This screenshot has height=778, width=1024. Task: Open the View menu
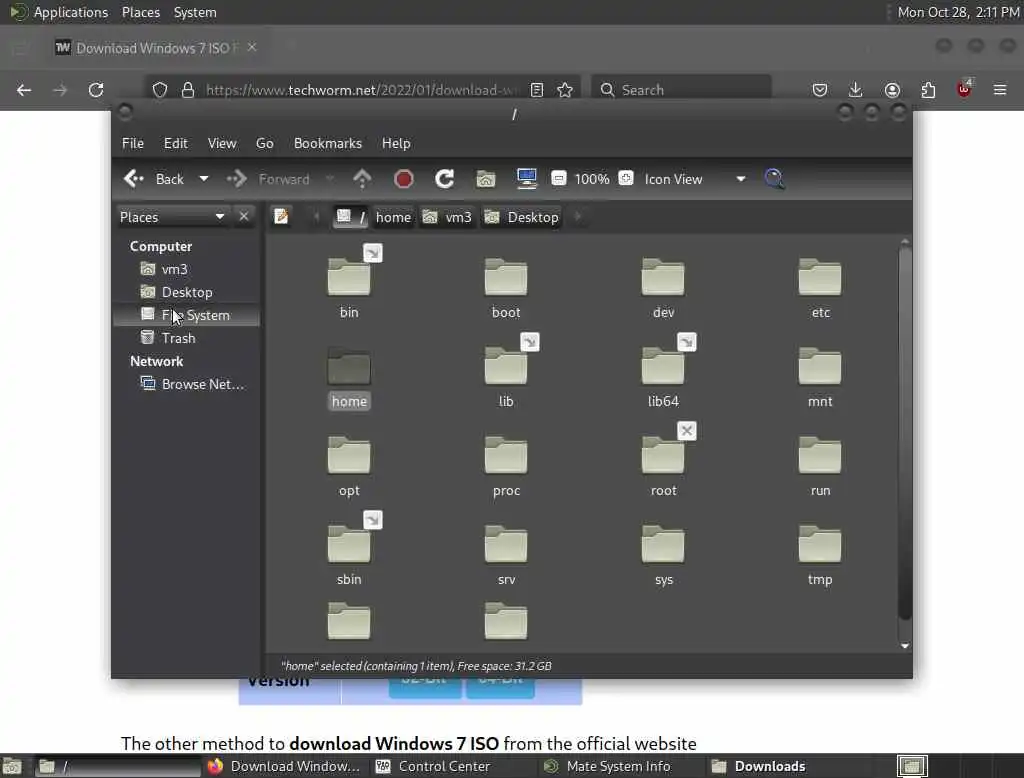(x=222, y=143)
